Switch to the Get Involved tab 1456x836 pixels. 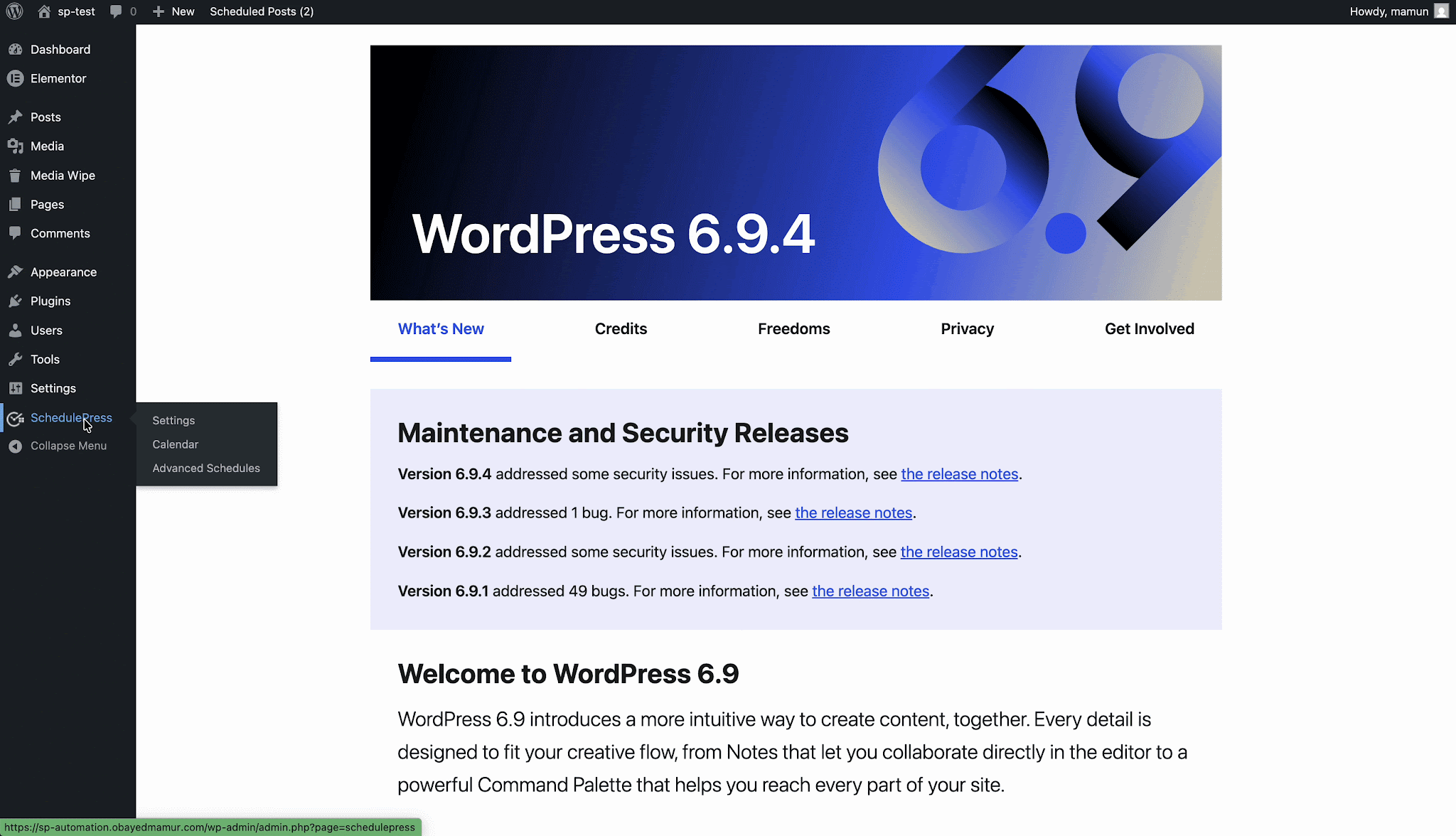[1150, 328]
